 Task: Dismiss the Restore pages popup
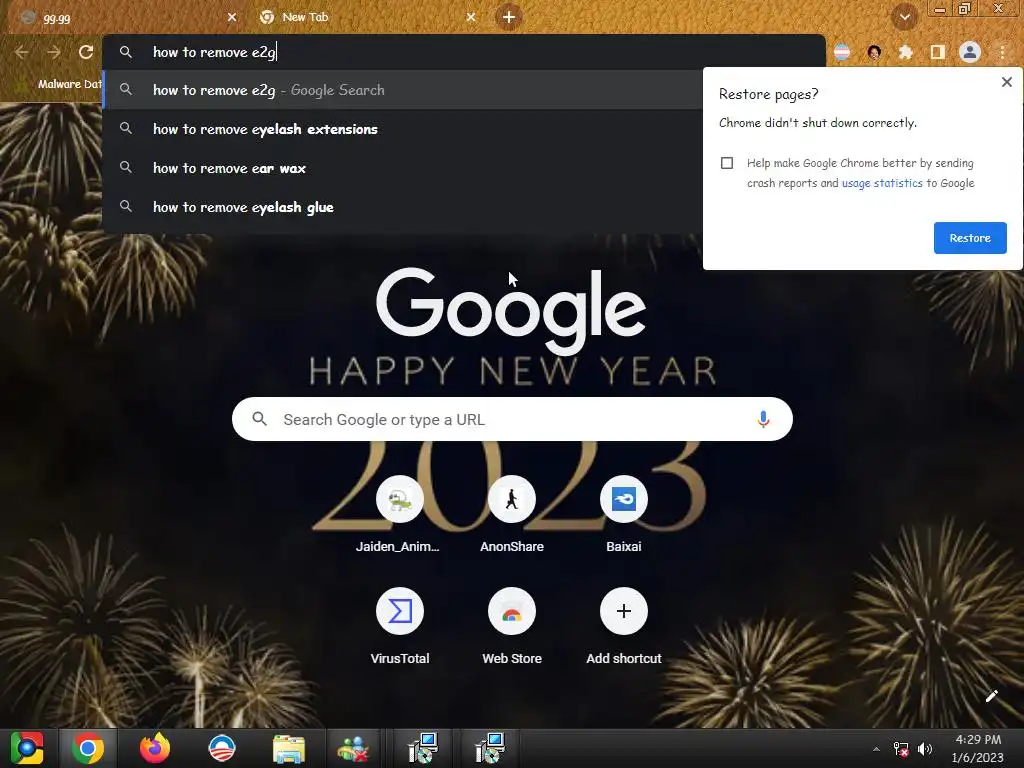(x=1006, y=82)
